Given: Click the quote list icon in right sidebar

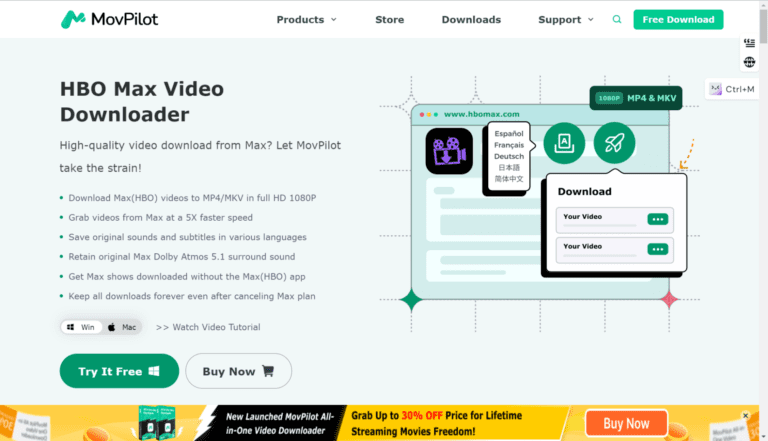Looking at the screenshot, I should point(749,43).
